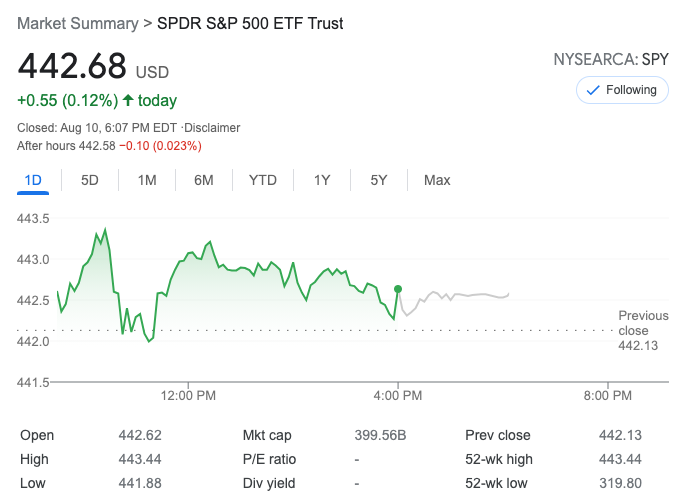Show the 1M price history
The height and width of the screenshot is (502, 697).
pos(147,180)
